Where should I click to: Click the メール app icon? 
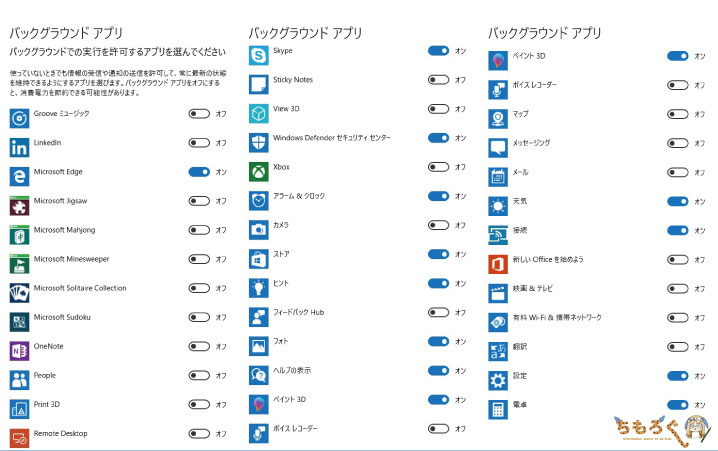coord(498,177)
